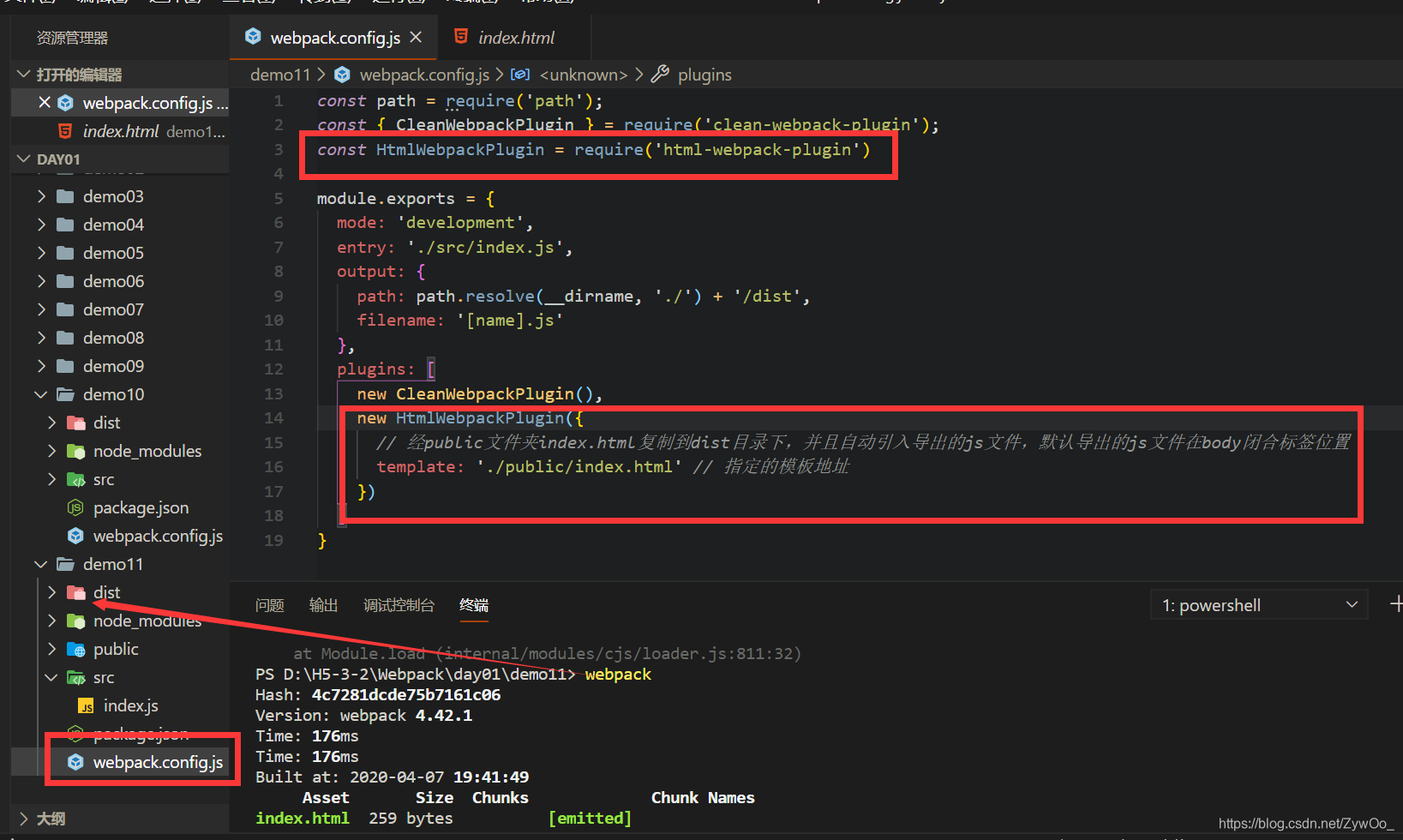1403x840 pixels.
Task: Collapse the DAY01 folder section
Action: coord(24,159)
